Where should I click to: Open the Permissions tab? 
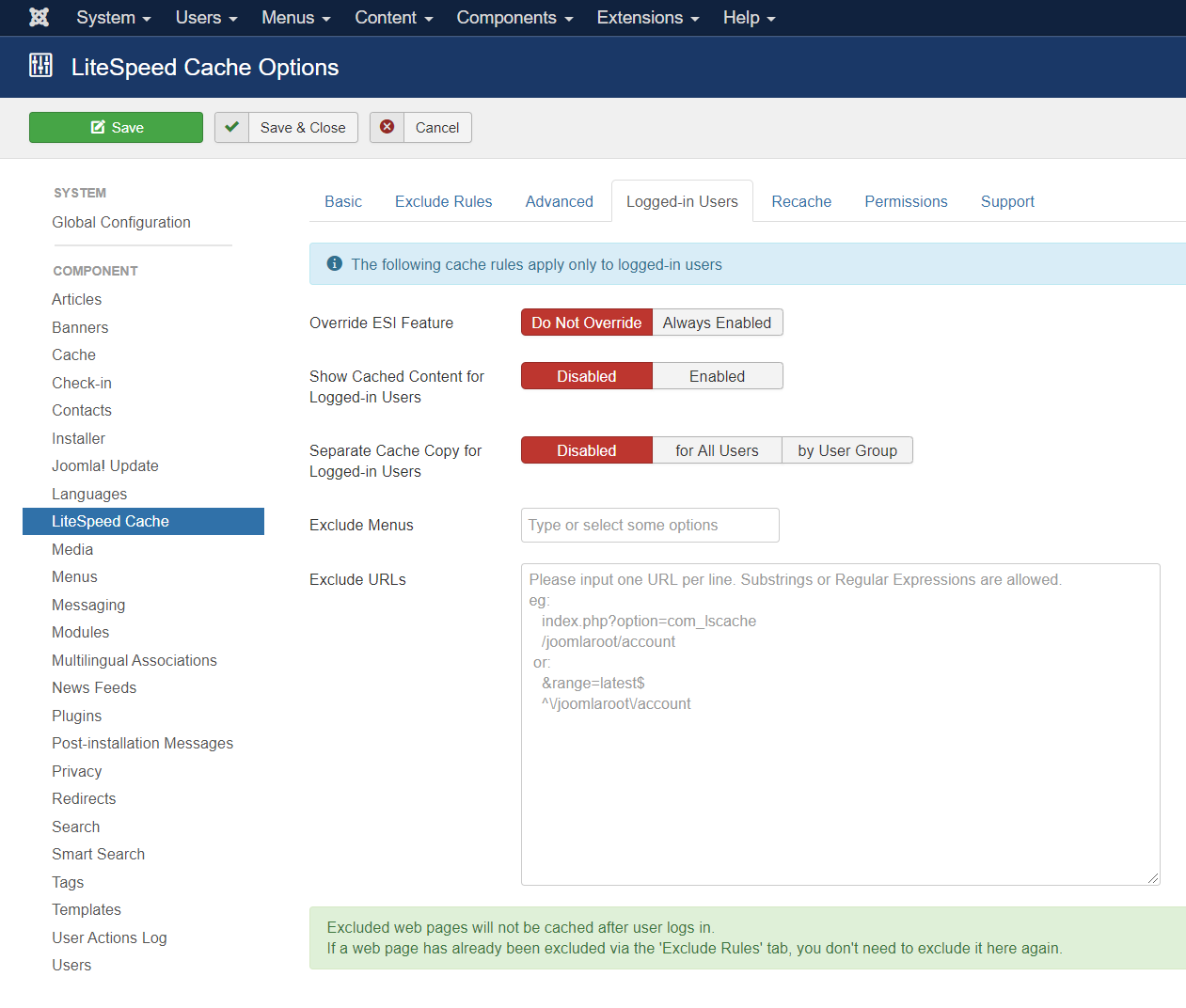coord(906,201)
